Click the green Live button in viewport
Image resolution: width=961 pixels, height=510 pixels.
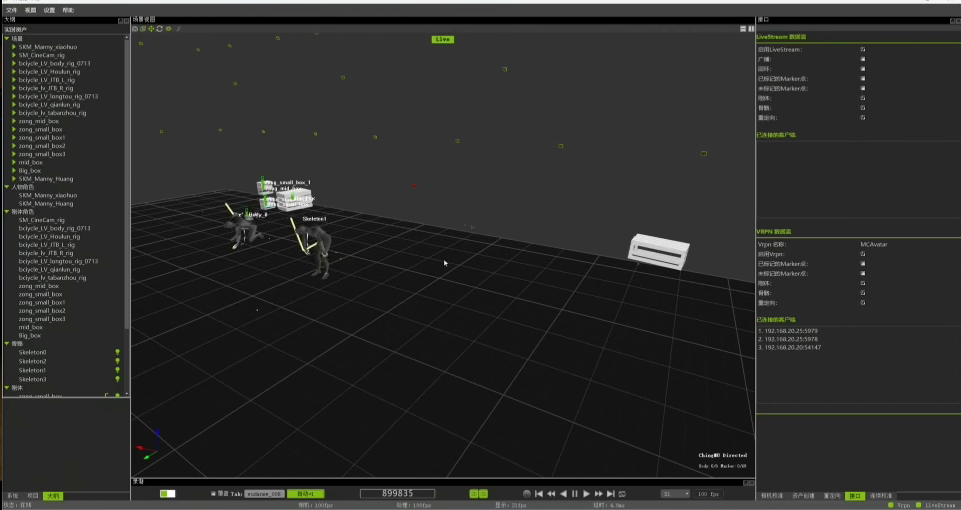pyautogui.click(x=443, y=39)
